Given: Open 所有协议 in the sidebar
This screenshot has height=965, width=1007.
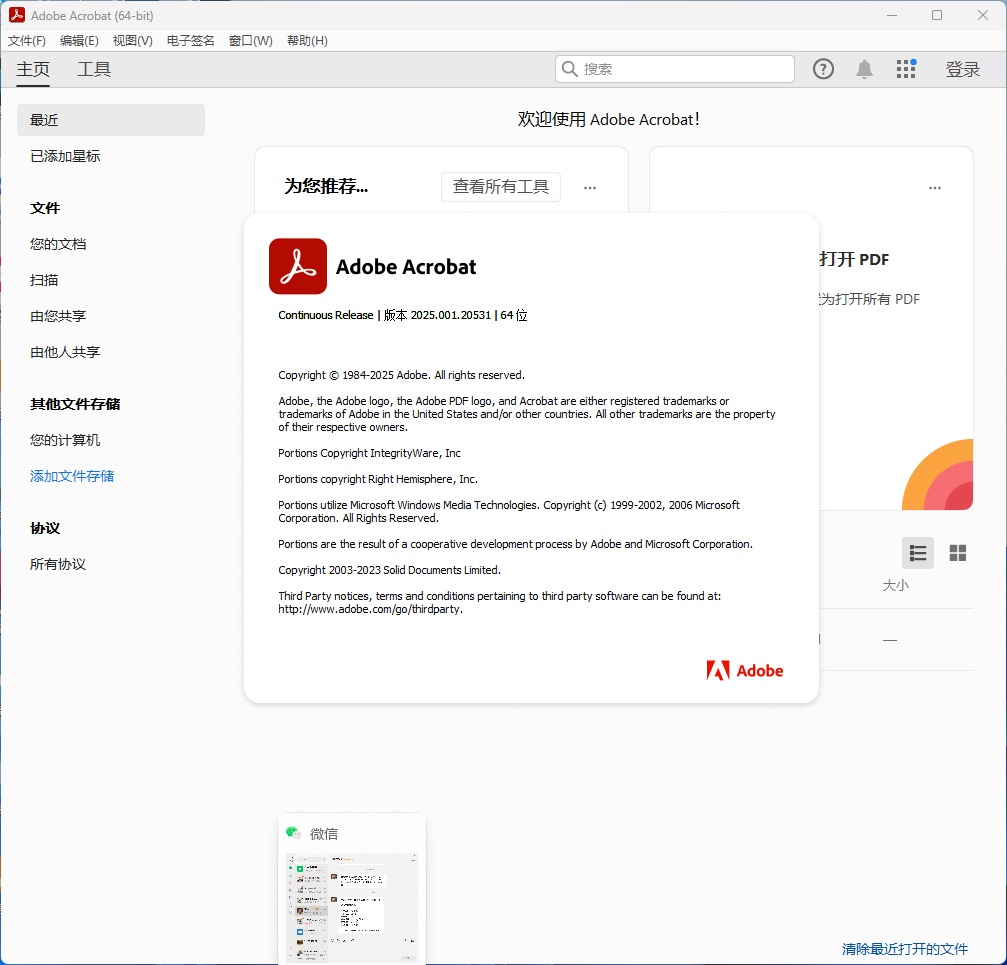Looking at the screenshot, I should click(58, 564).
